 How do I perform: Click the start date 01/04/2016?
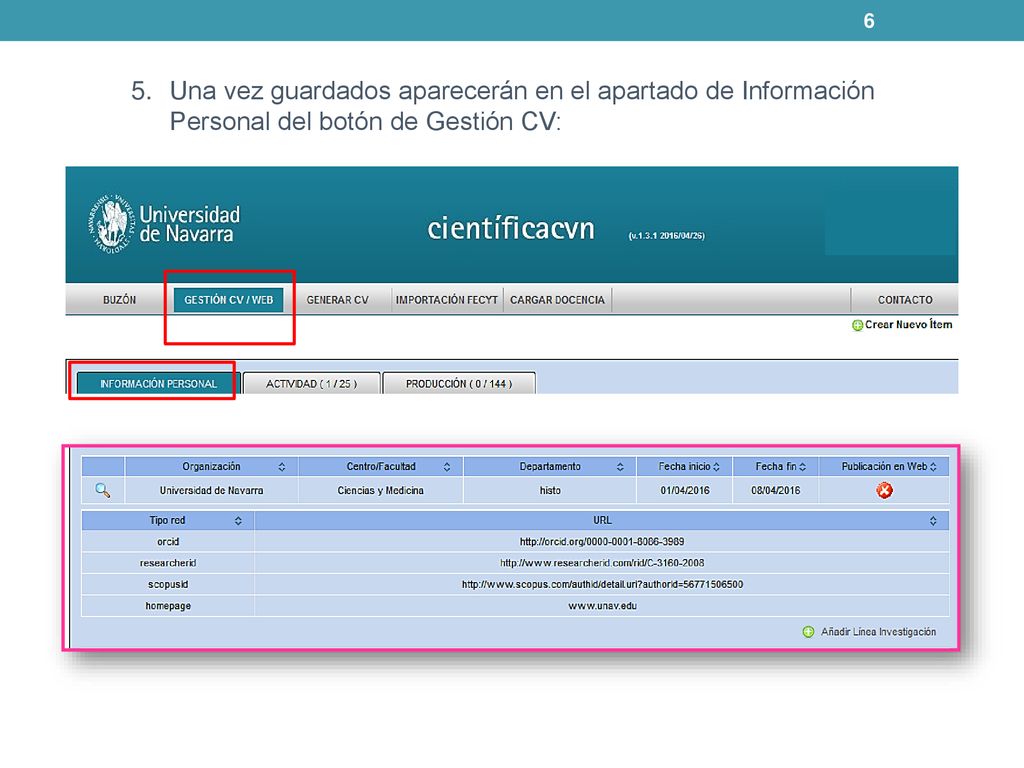click(x=684, y=490)
